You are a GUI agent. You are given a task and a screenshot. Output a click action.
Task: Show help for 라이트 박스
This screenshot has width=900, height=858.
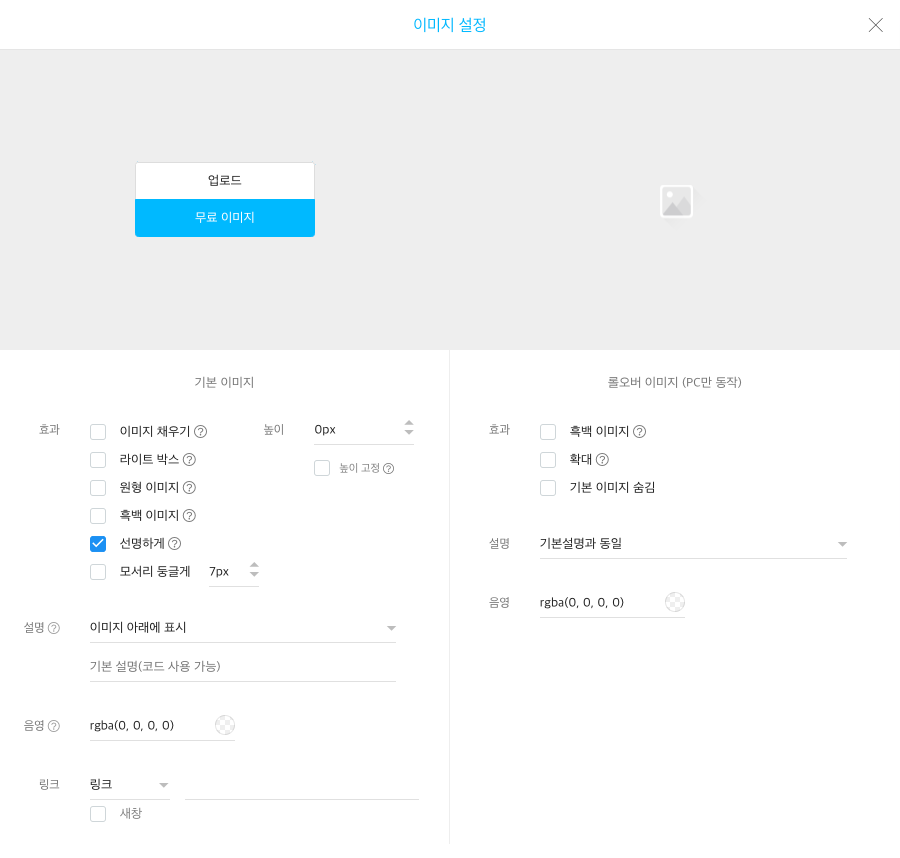point(189,460)
